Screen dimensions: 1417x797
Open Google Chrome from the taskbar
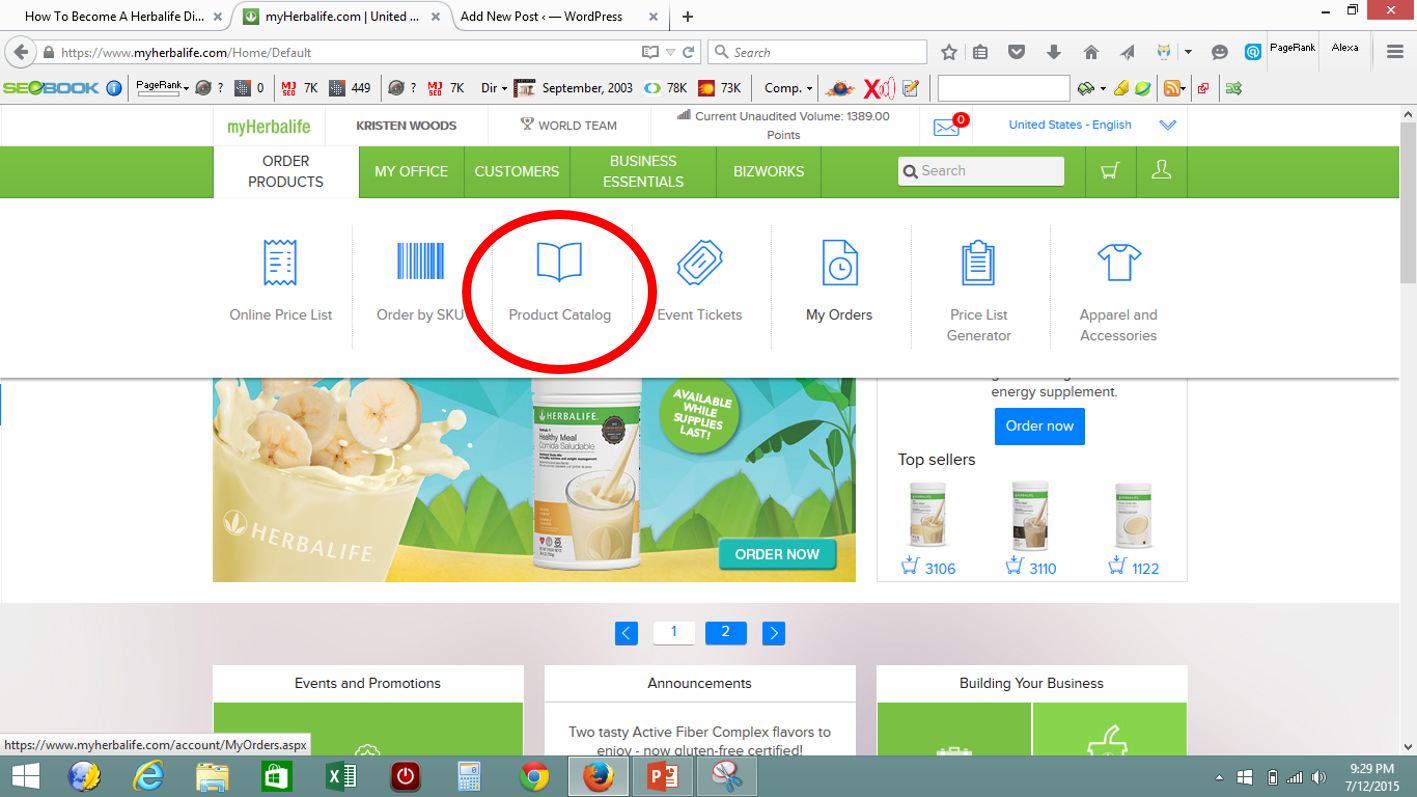[x=534, y=777]
